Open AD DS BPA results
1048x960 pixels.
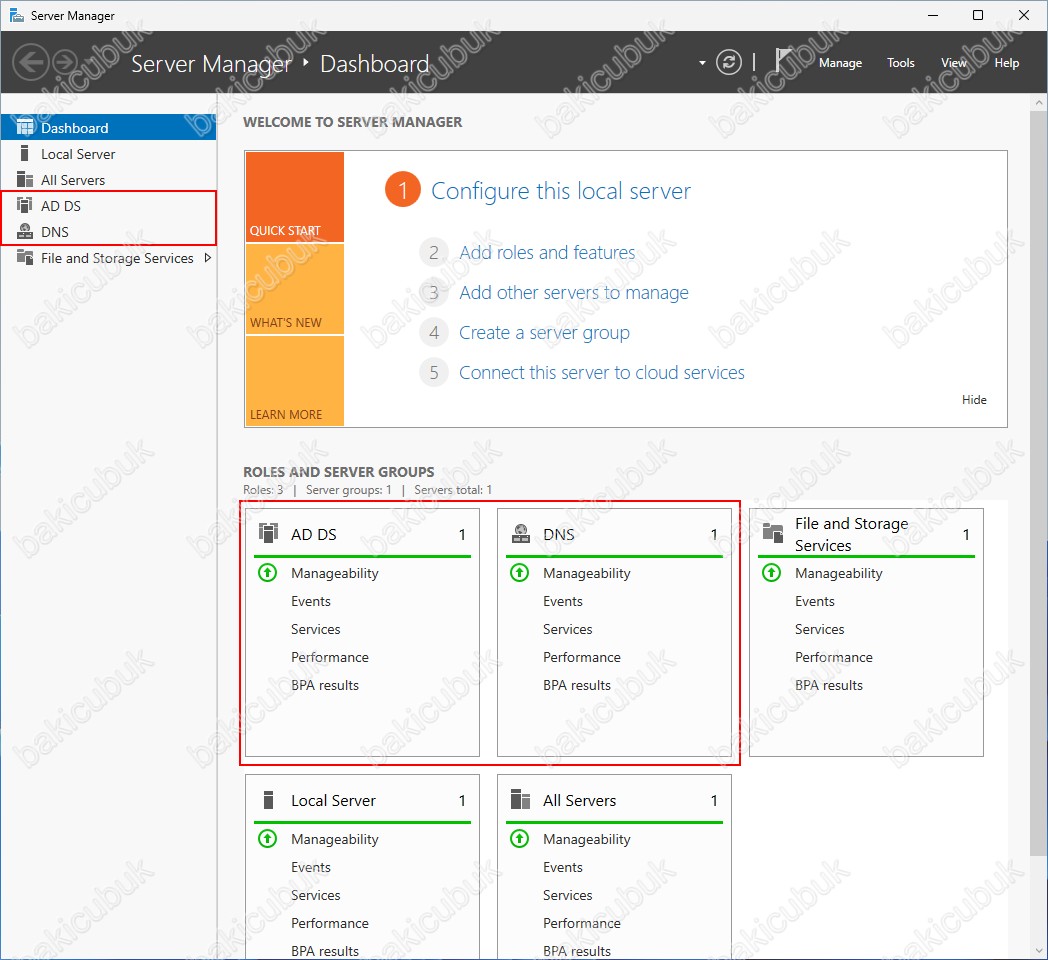tap(325, 685)
